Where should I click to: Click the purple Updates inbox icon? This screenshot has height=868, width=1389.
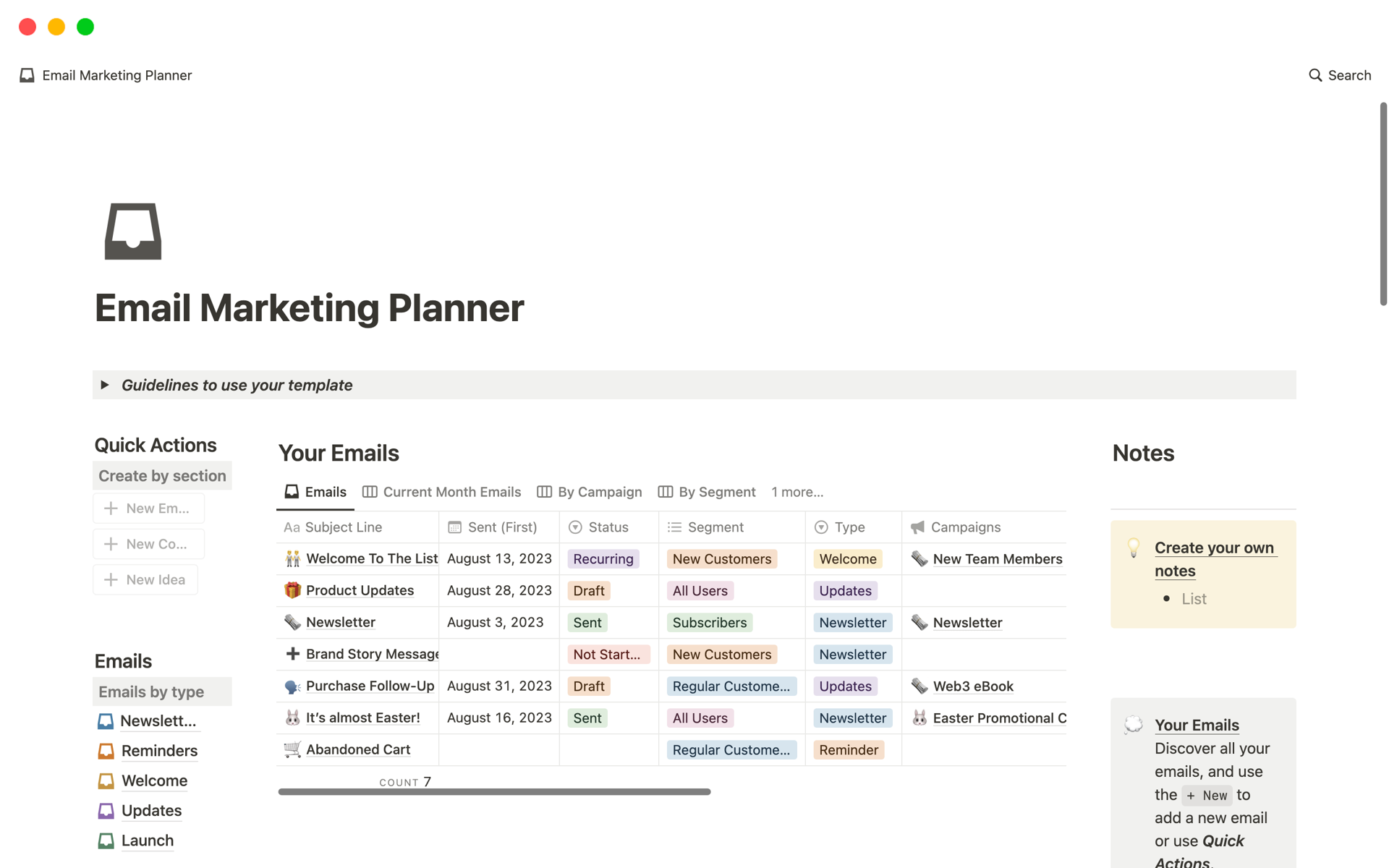point(106,811)
